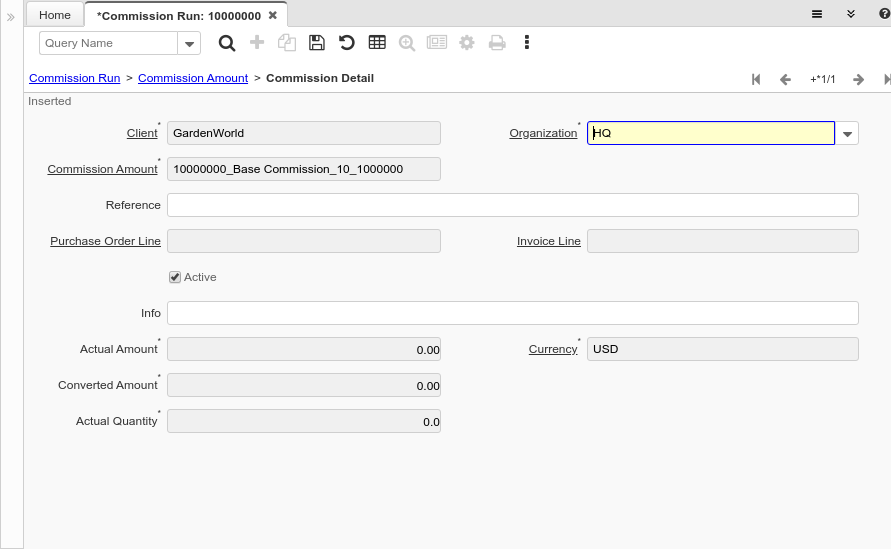Jump to the first record
Image resolution: width=891 pixels, height=549 pixels.
(756, 79)
